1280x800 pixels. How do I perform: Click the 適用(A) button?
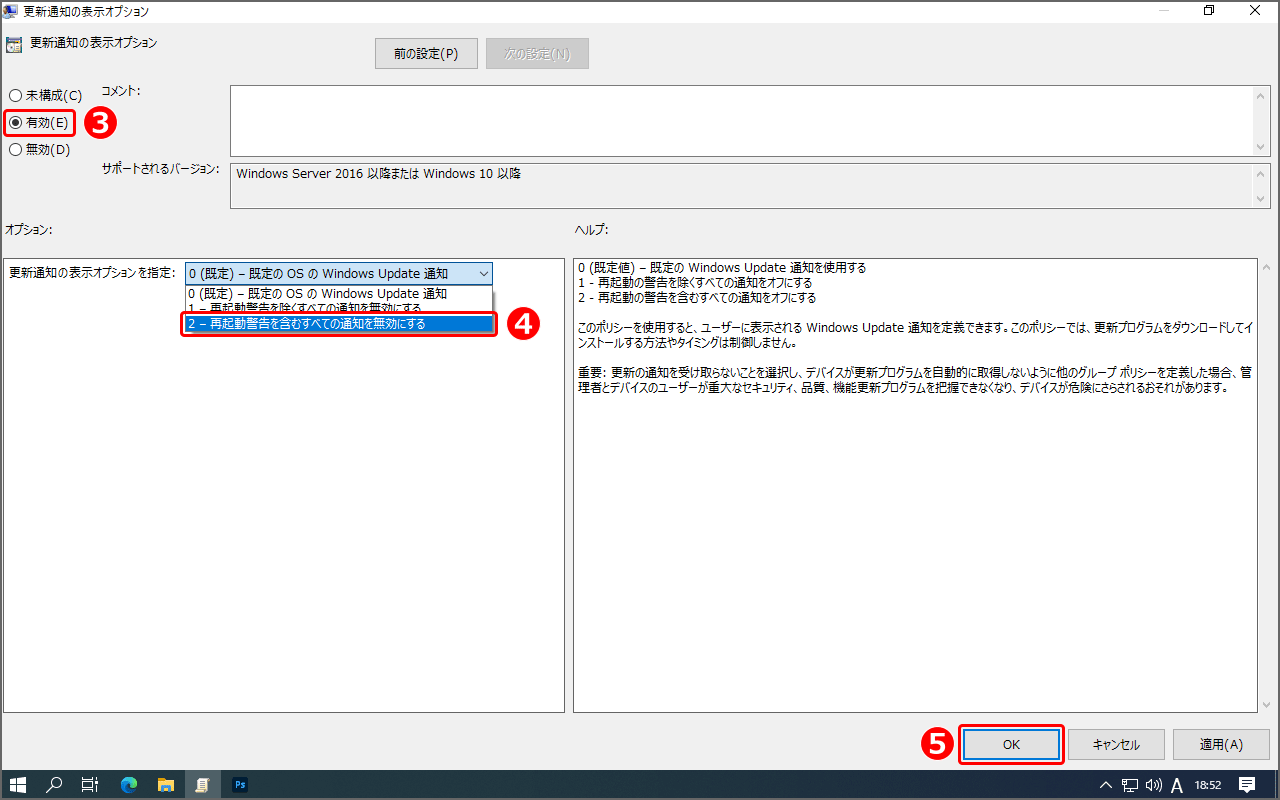tap(1221, 745)
